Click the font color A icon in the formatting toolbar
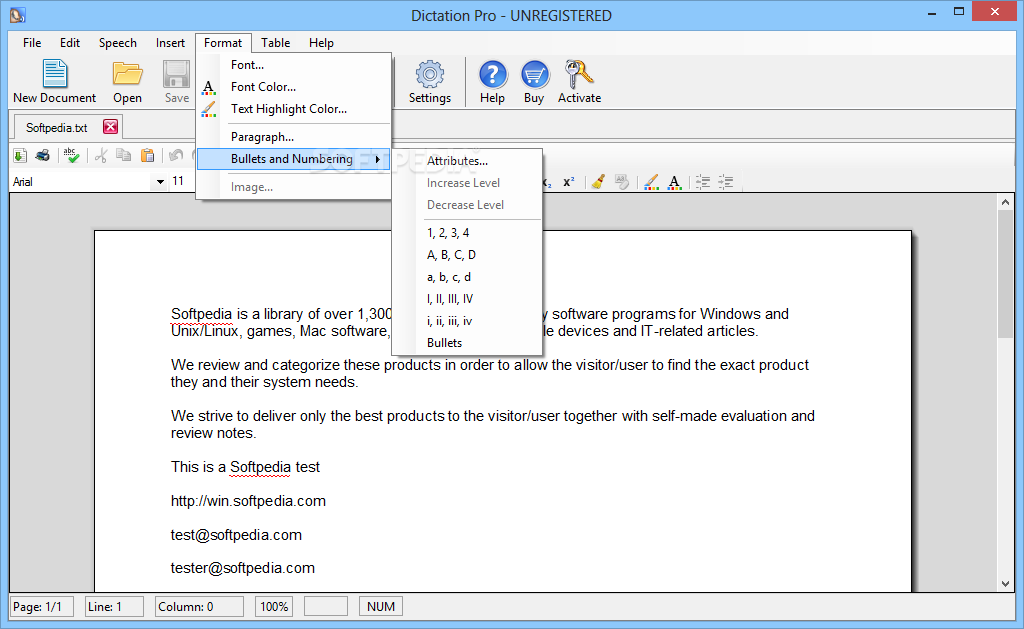The height and width of the screenshot is (629, 1024). tap(674, 182)
